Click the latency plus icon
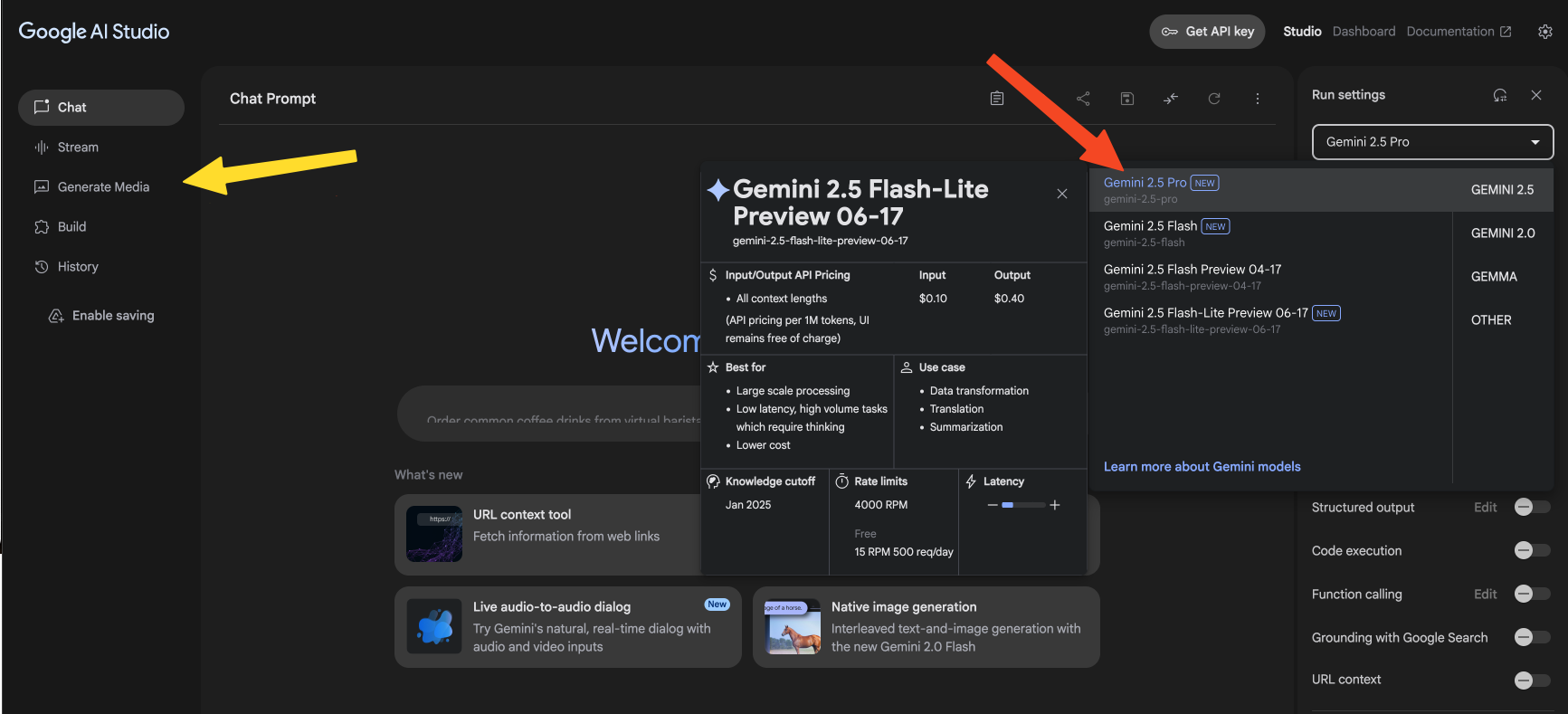Image resolution: width=1568 pixels, height=714 pixels. pos(1055,505)
